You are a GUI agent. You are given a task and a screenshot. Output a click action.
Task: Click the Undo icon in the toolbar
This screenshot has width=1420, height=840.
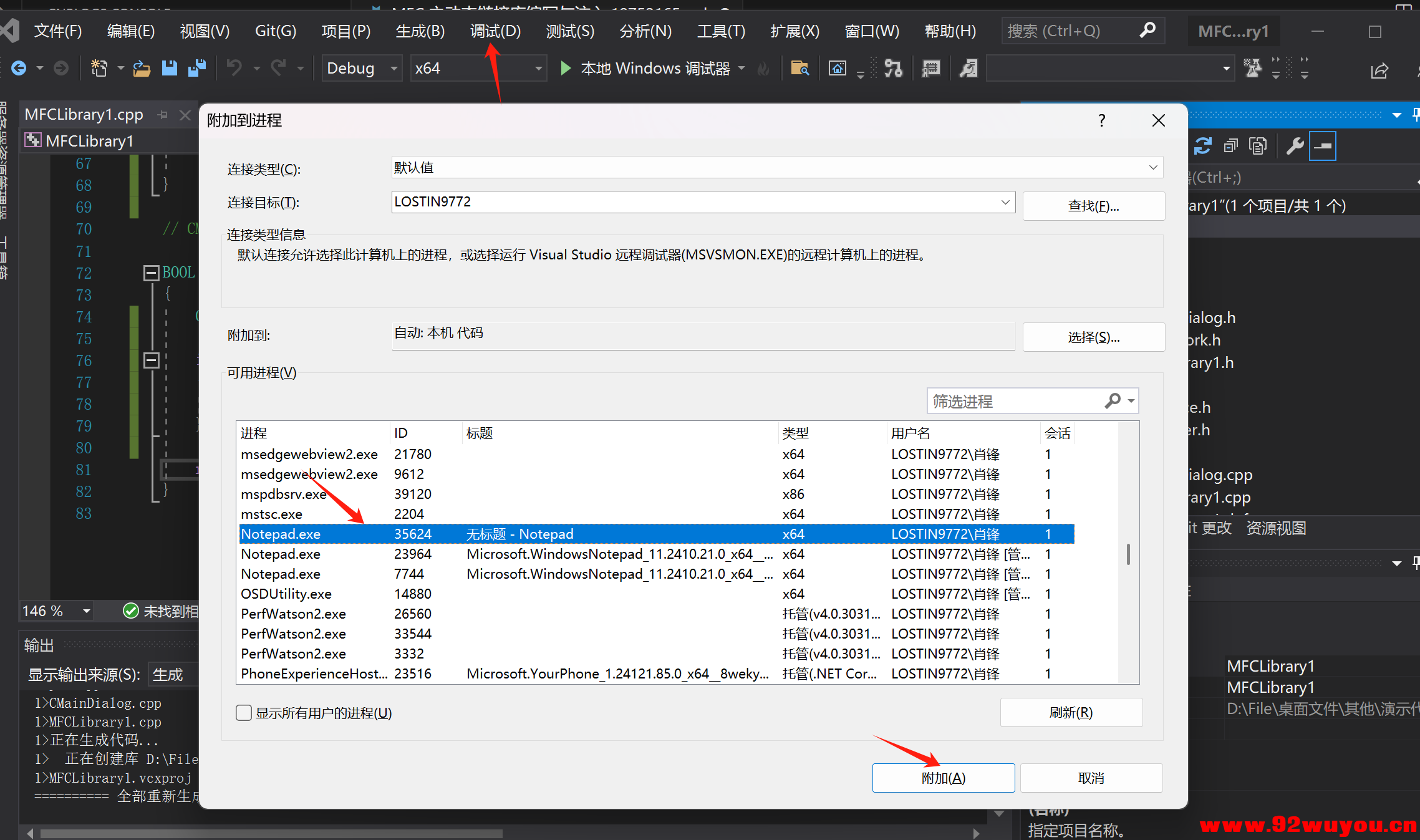tap(233, 68)
